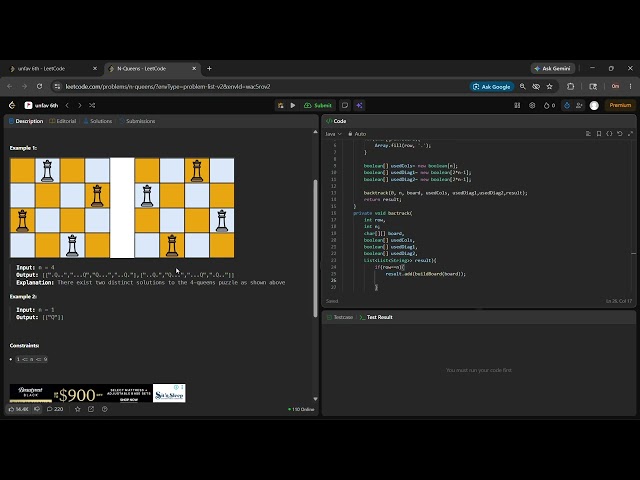Click the description panel scrollbar thumb

[x=315, y=248]
